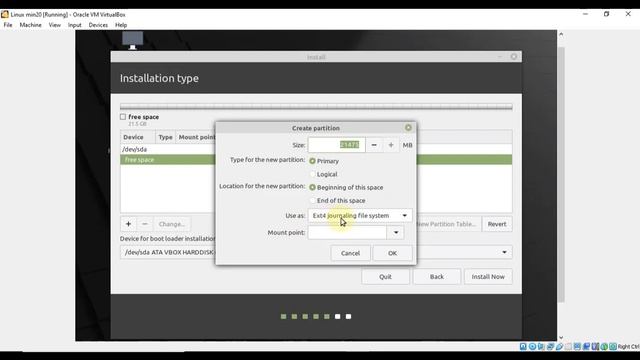Screen dimensions: 640x360
Task: Click the Change... button
Action: tap(172, 224)
